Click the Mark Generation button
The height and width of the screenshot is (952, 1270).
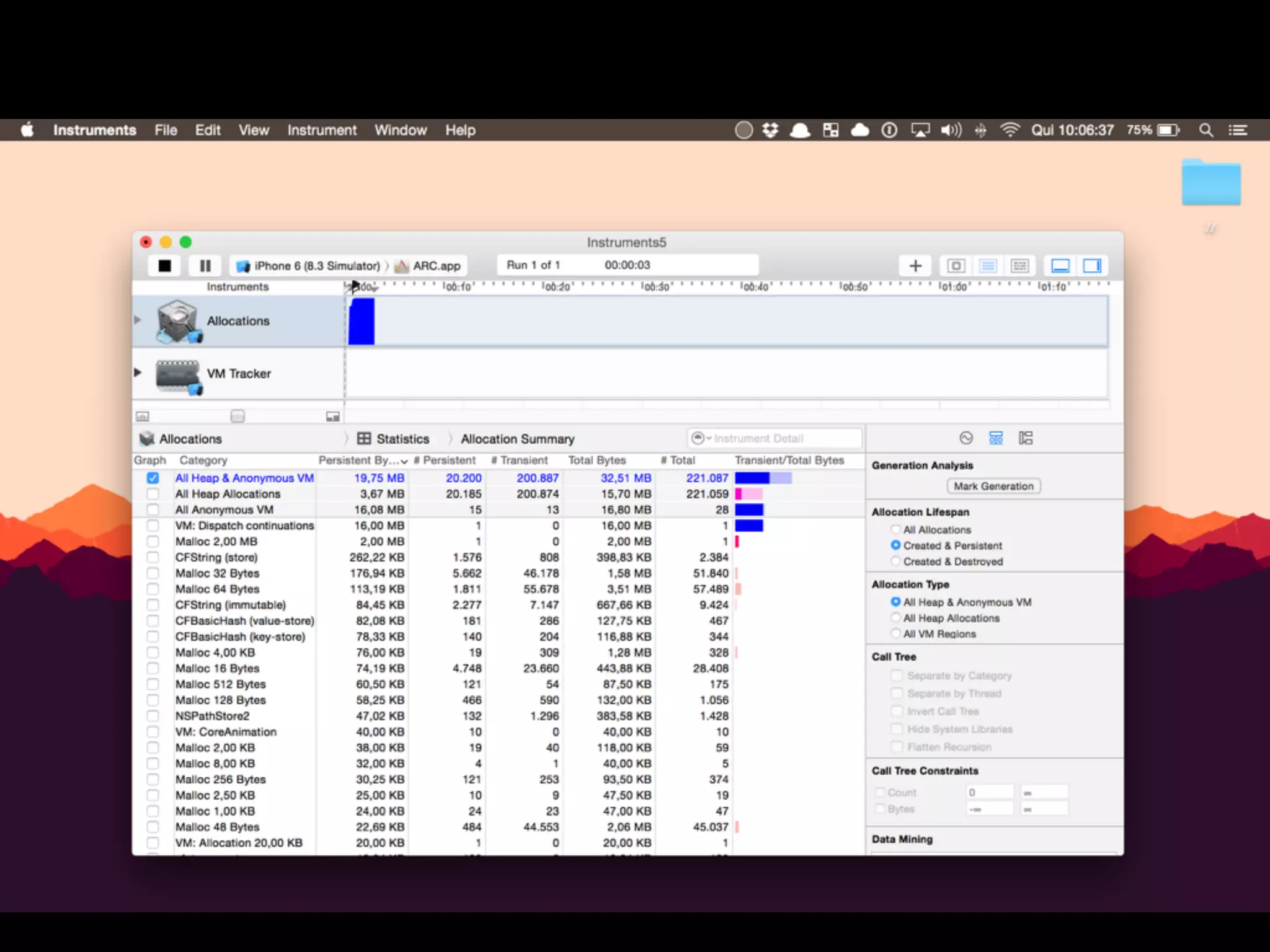click(x=993, y=487)
